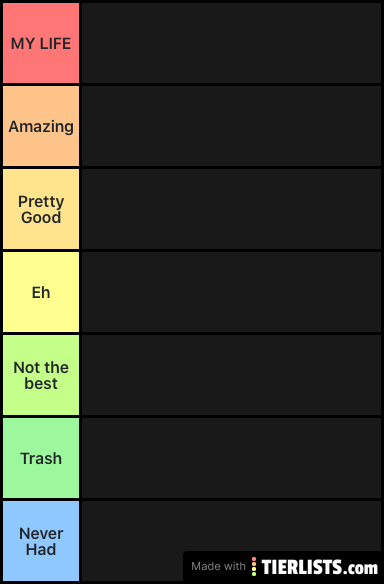Click the empty Amazing tier row
The width and height of the screenshot is (384, 584).
[231, 126]
